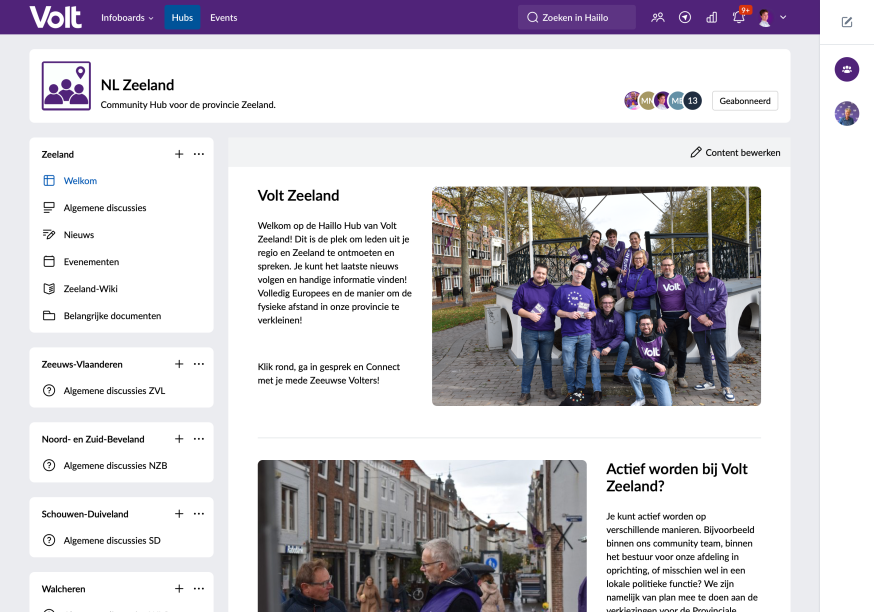Click the plus icon beside Schouwen-Duiveland
Viewport: 874px width, 612px height.
pos(179,514)
